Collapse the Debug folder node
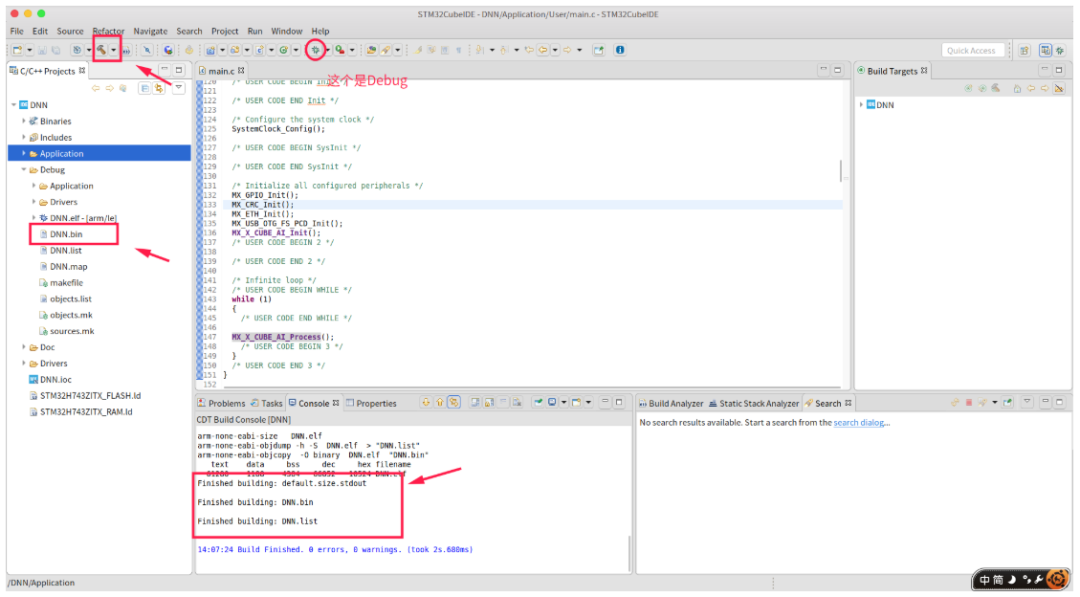Viewport: 1080px width, 597px height. click(x=24, y=169)
